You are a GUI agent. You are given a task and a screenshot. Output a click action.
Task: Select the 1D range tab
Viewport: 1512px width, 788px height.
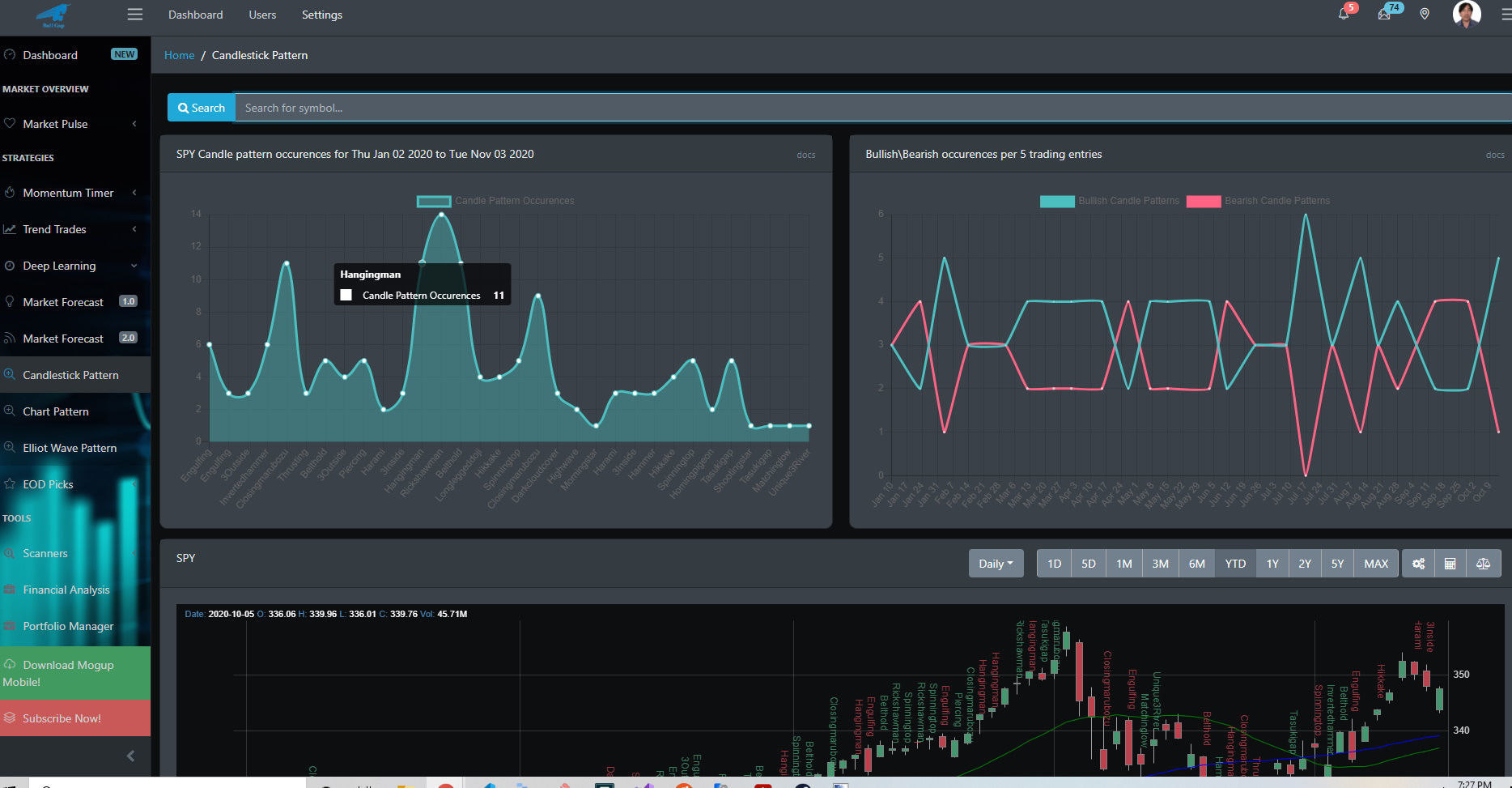point(1054,564)
